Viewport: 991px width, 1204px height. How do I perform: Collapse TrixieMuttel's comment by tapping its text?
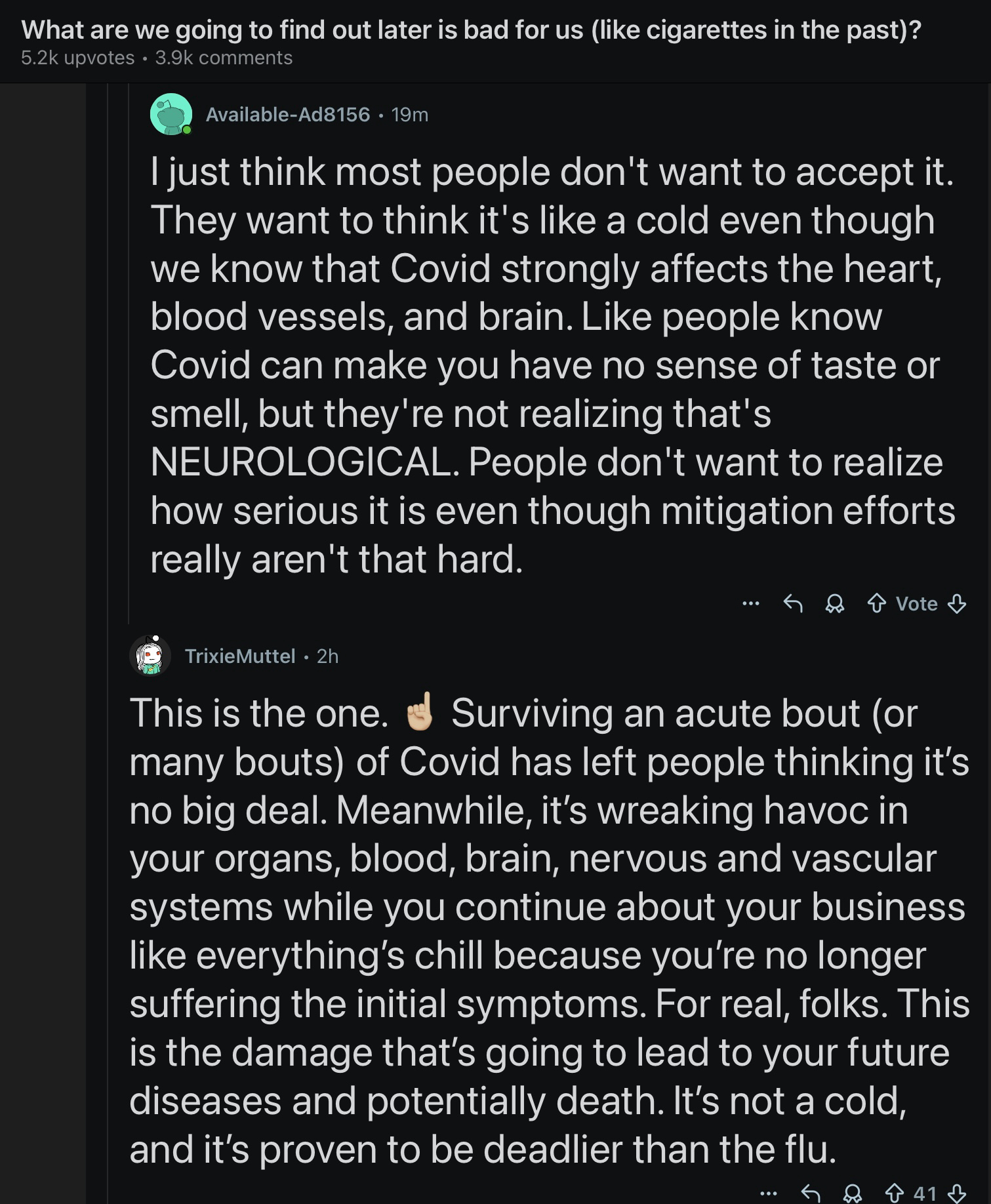pos(548,931)
